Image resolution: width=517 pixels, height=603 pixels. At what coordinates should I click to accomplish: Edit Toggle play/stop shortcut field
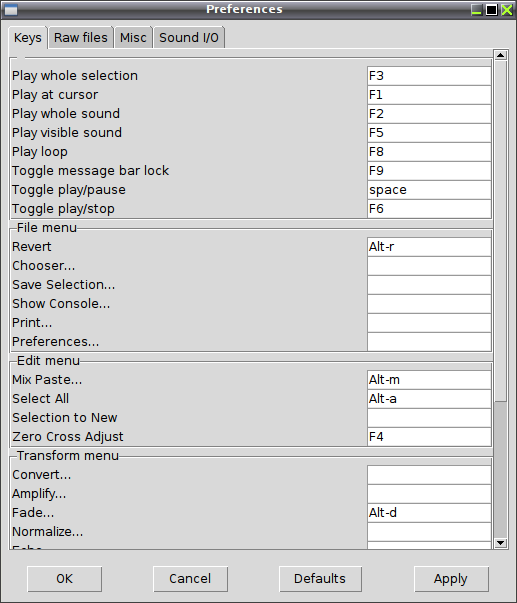(429, 209)
